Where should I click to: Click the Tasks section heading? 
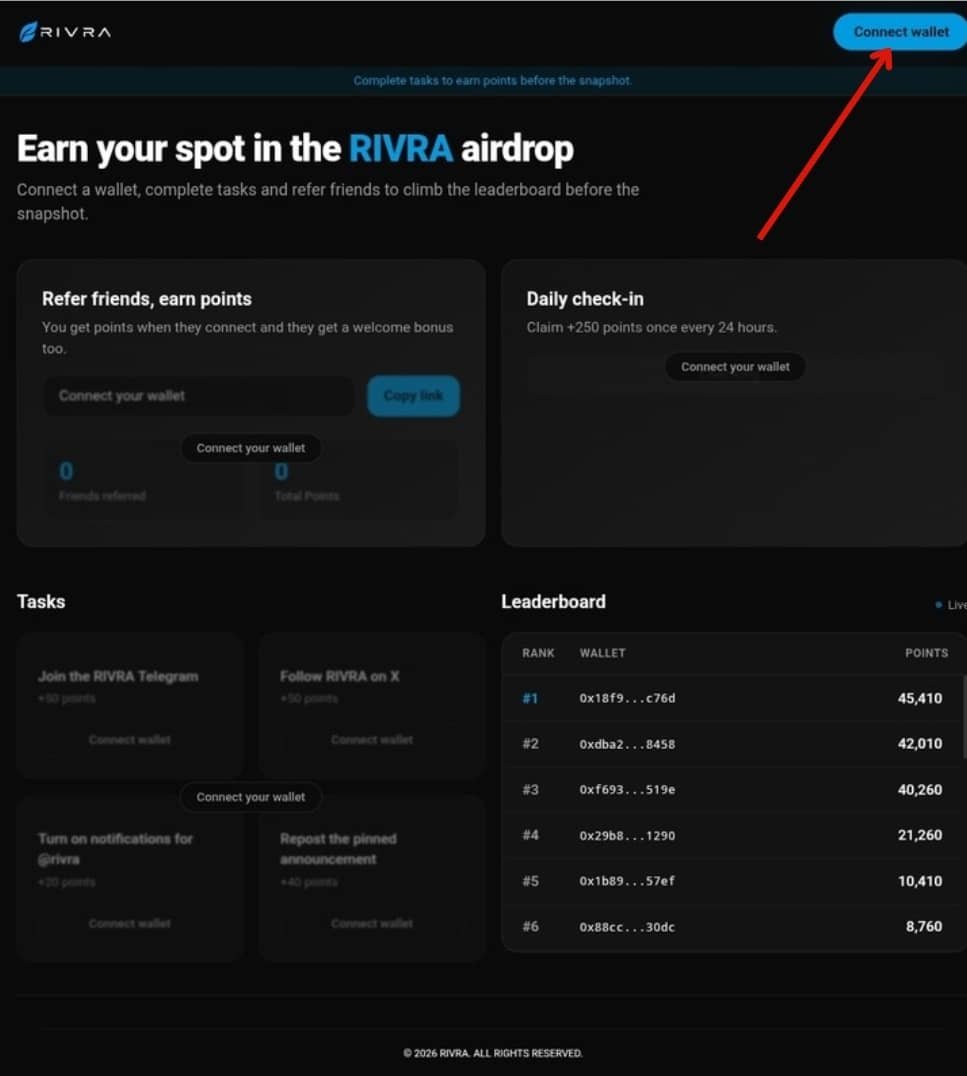click(41, 602)
